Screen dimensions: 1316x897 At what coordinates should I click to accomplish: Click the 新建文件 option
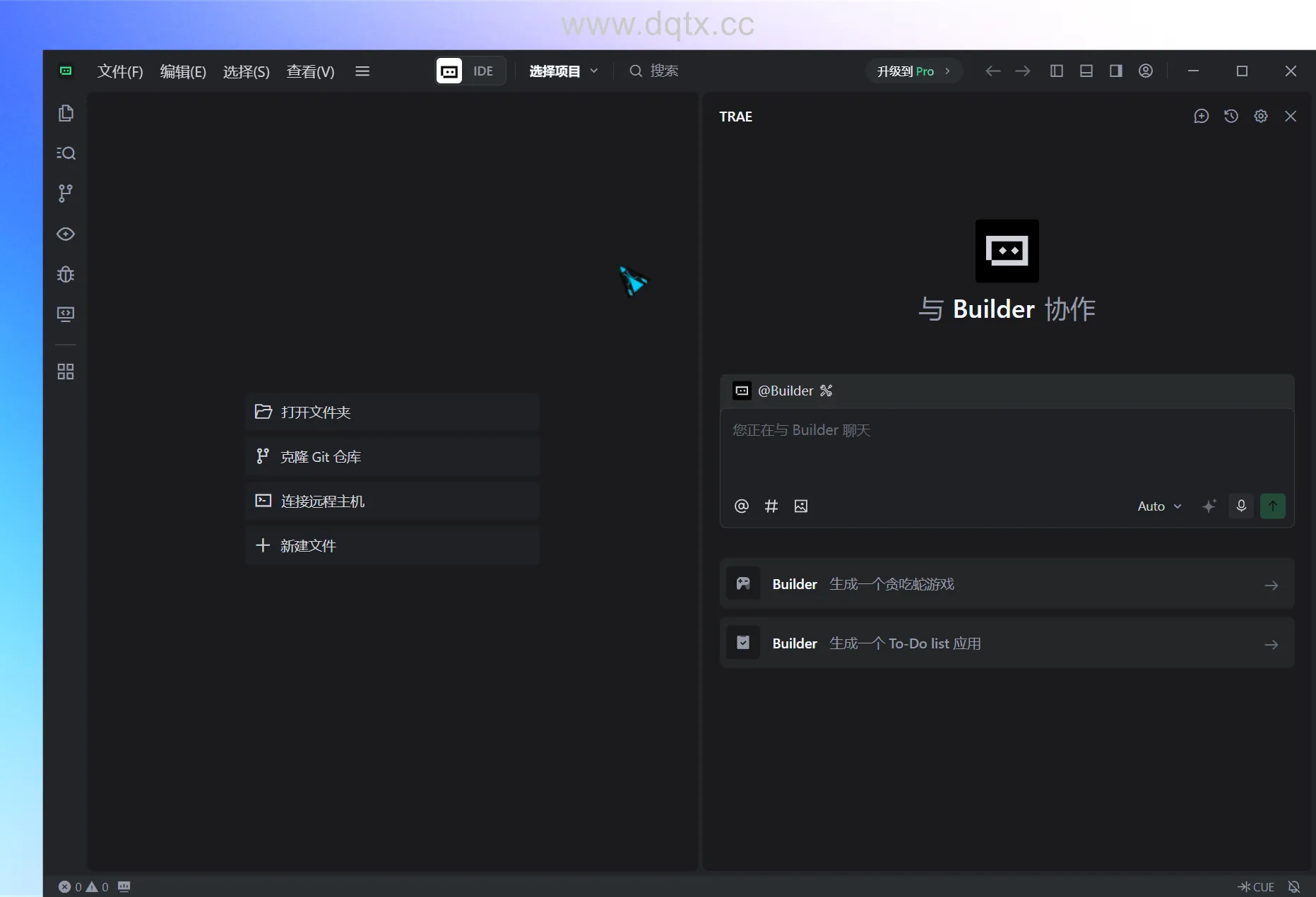pos(393,545)
